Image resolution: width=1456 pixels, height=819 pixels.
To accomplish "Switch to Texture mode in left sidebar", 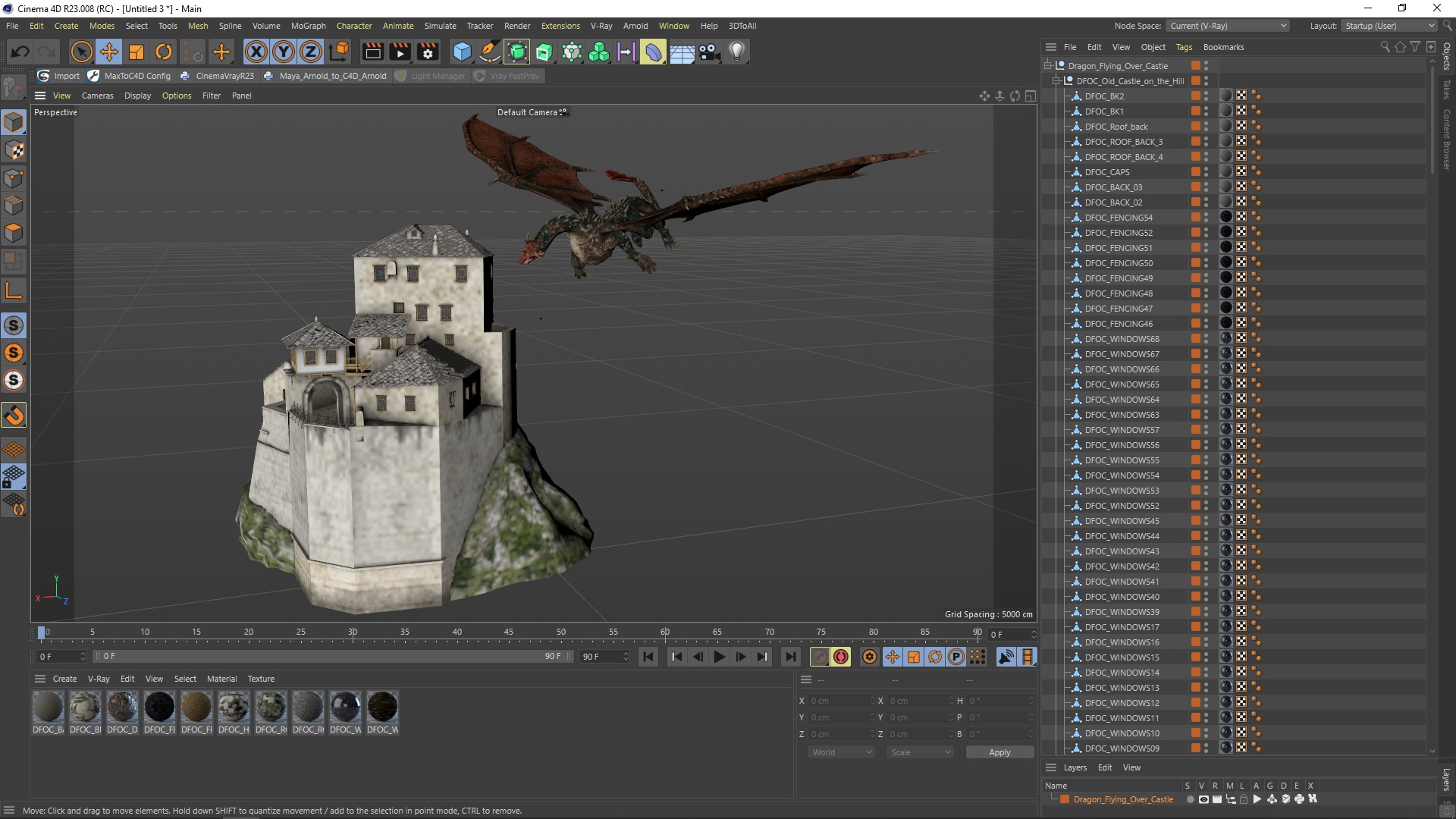I will tap(14, 149).
